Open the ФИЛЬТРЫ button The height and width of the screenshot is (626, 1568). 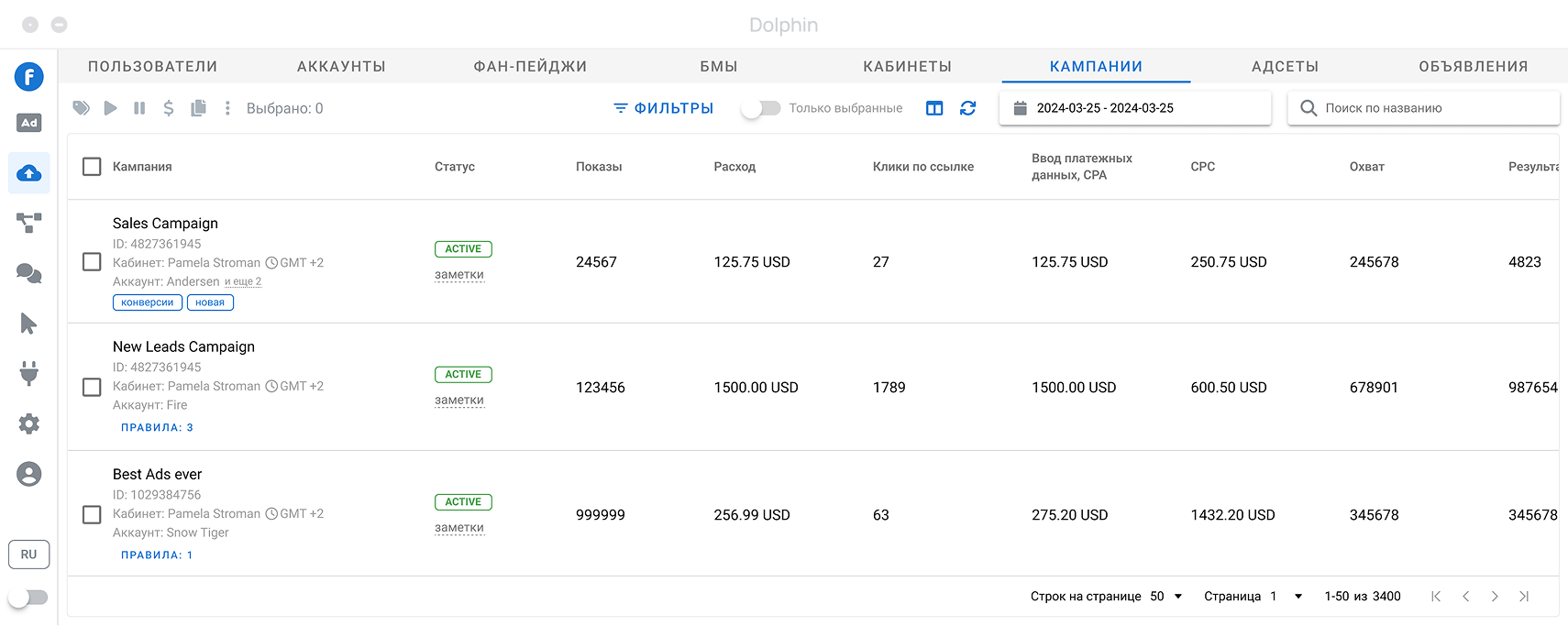point(663,108)
